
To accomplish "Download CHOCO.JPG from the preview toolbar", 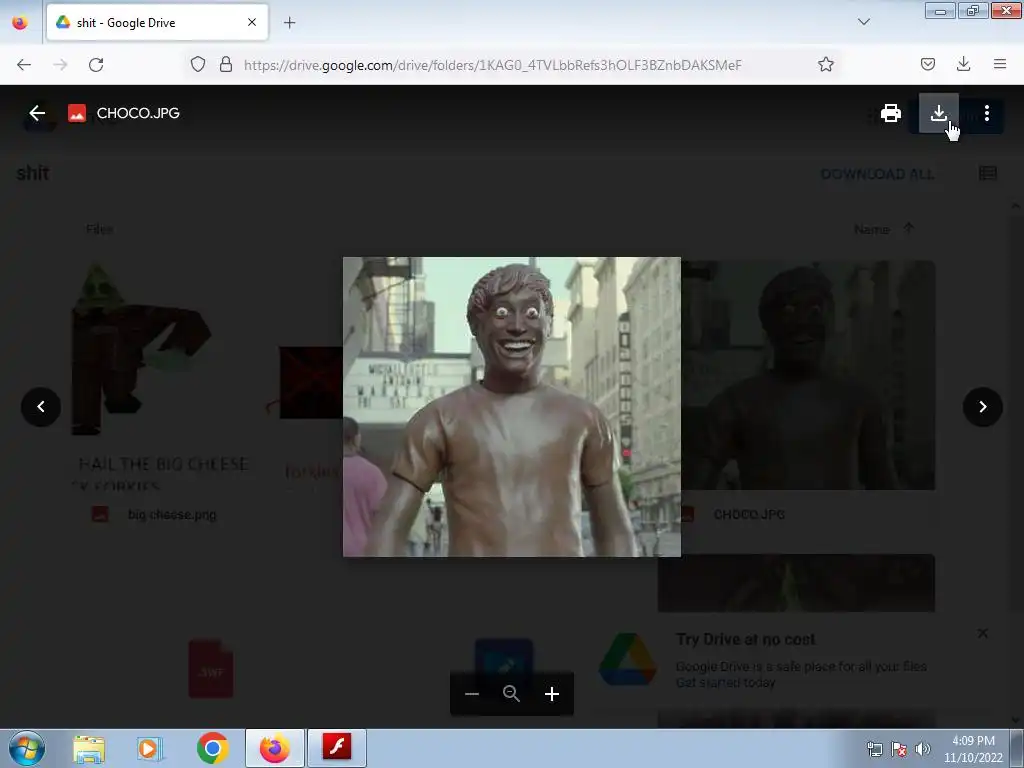I will coord(938,113).
